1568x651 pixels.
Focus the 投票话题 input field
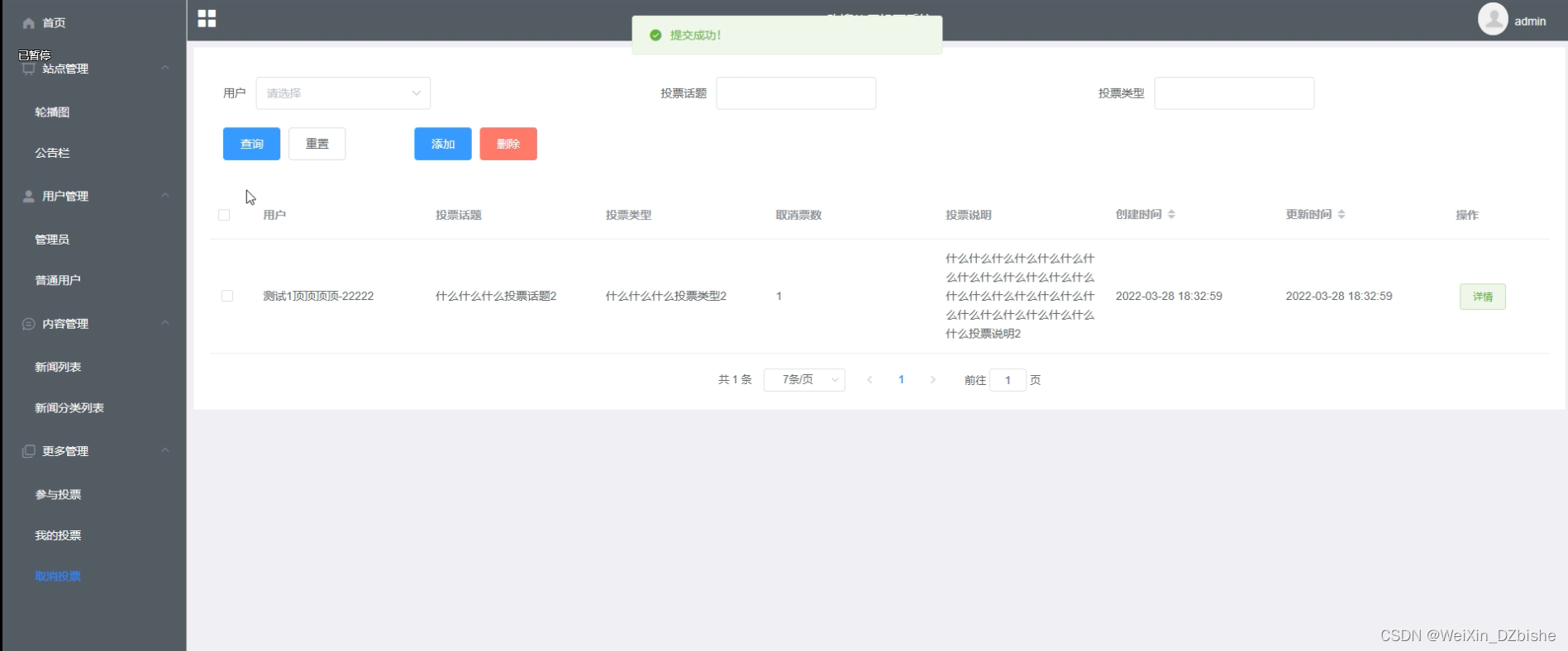tap(796, 93)
